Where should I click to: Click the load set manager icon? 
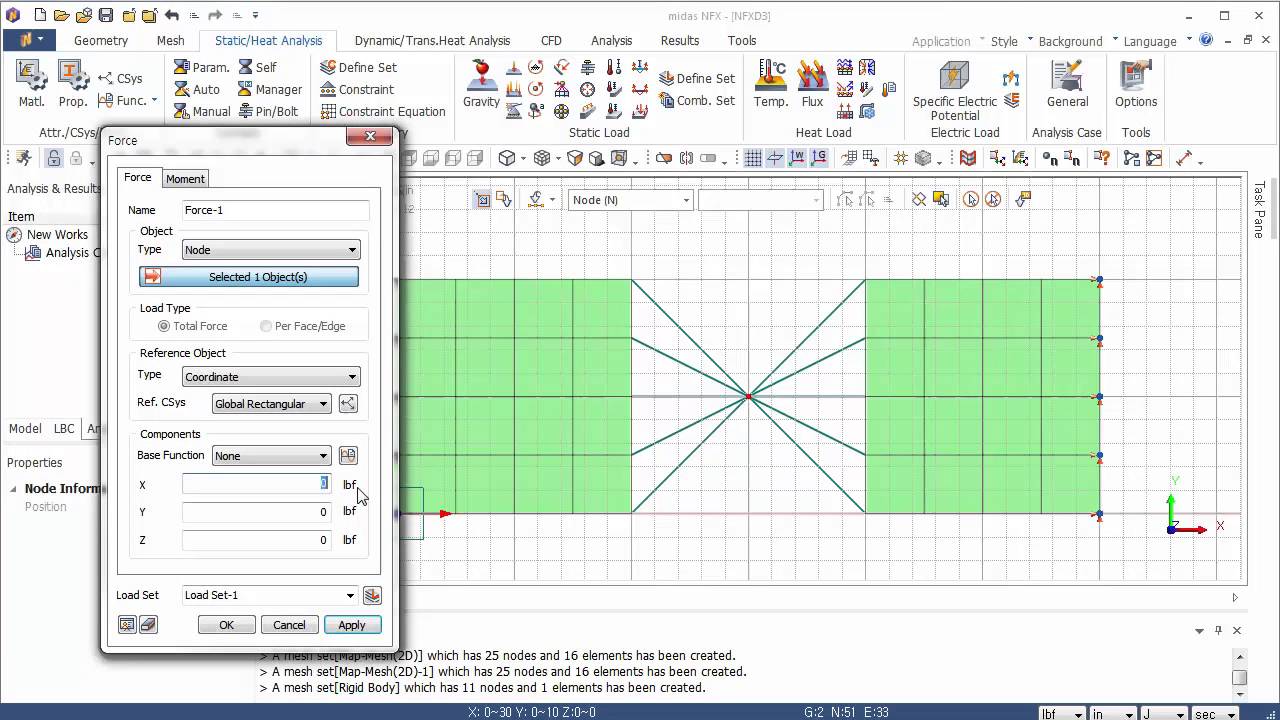tap(372, 595)
